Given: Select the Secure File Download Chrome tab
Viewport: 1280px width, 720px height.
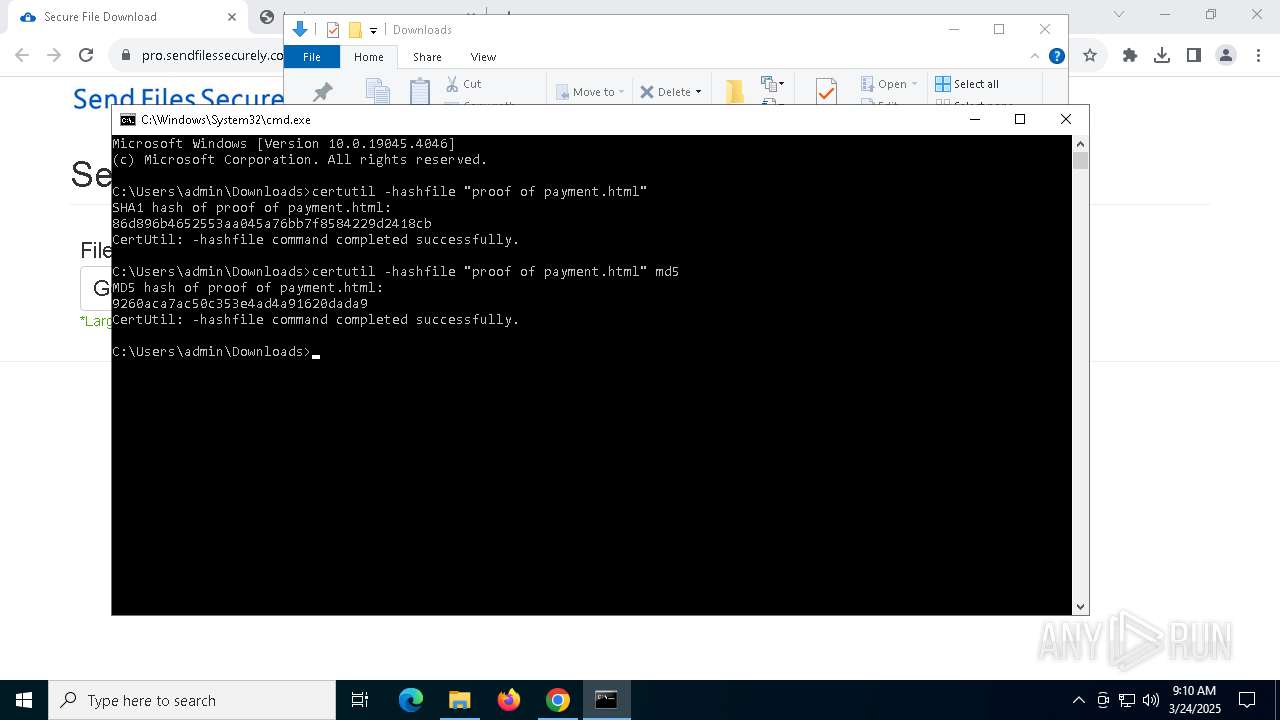Looking at the screenshot, I should click(x=128, y=17).
